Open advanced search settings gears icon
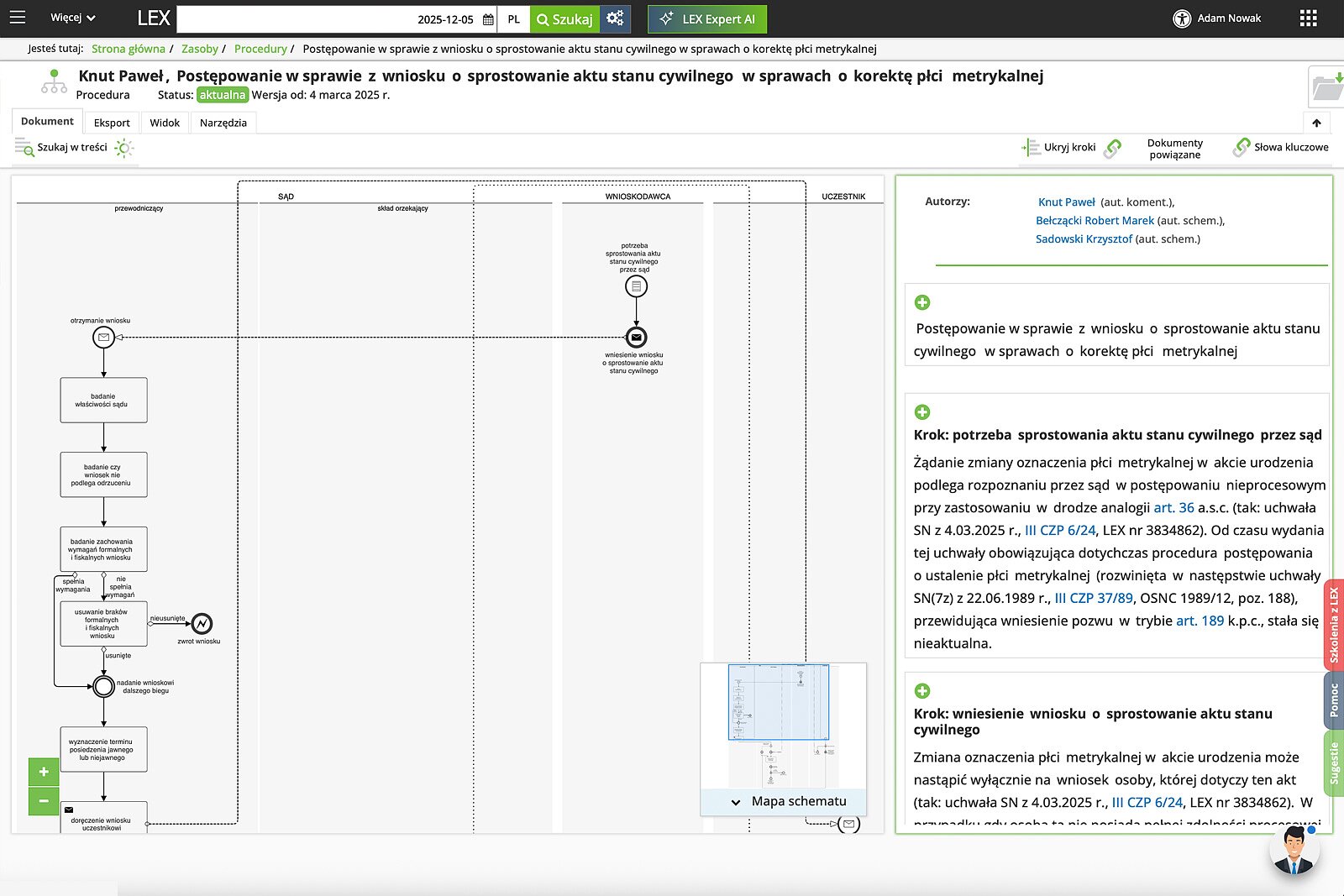This screenshot has width=1344, height=896. [615, 18]
